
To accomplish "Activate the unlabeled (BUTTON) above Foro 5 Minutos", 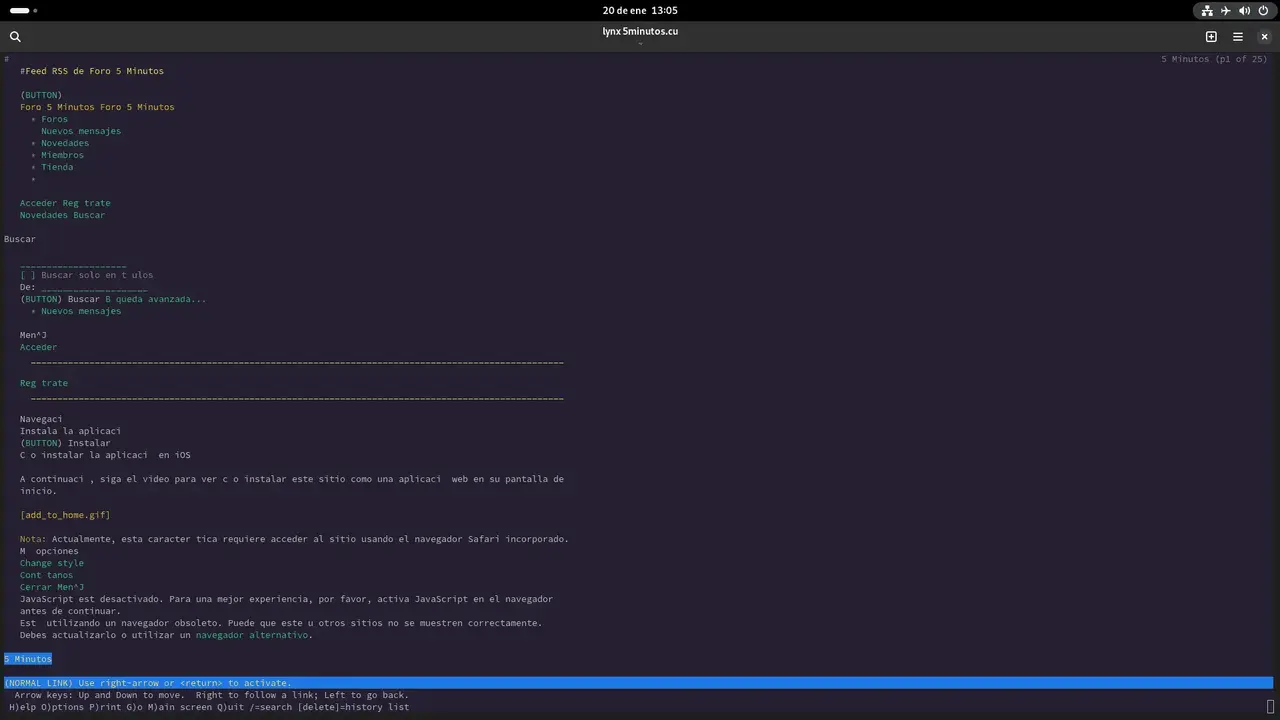I will tap(41, 95).
